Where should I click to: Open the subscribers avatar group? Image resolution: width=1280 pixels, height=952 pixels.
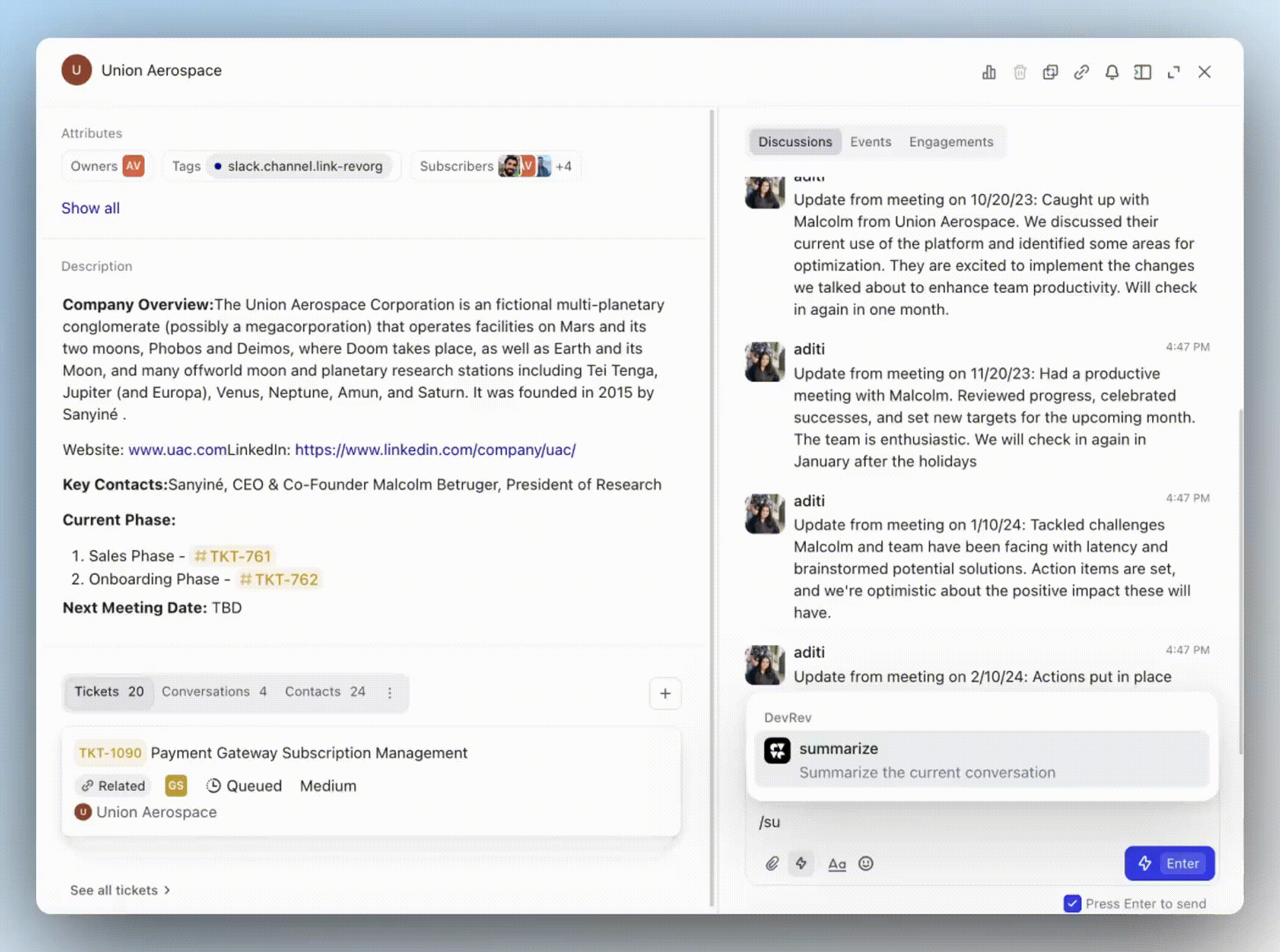525,166
